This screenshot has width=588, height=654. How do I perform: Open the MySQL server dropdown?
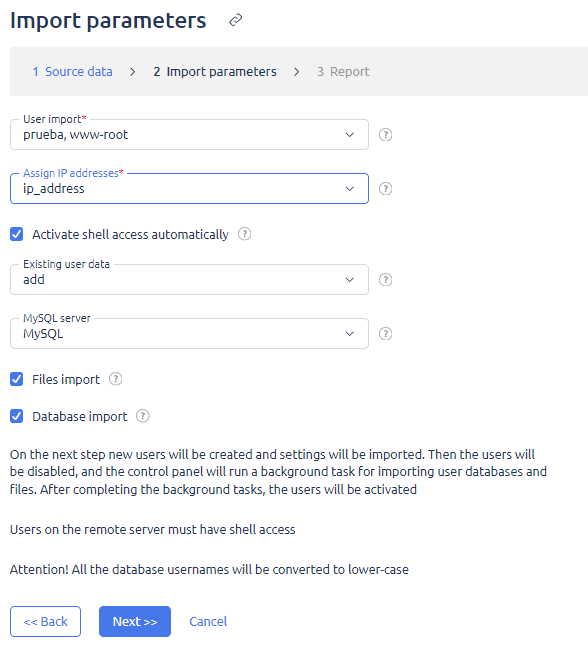pyautogui.click(x=189, y=334)
